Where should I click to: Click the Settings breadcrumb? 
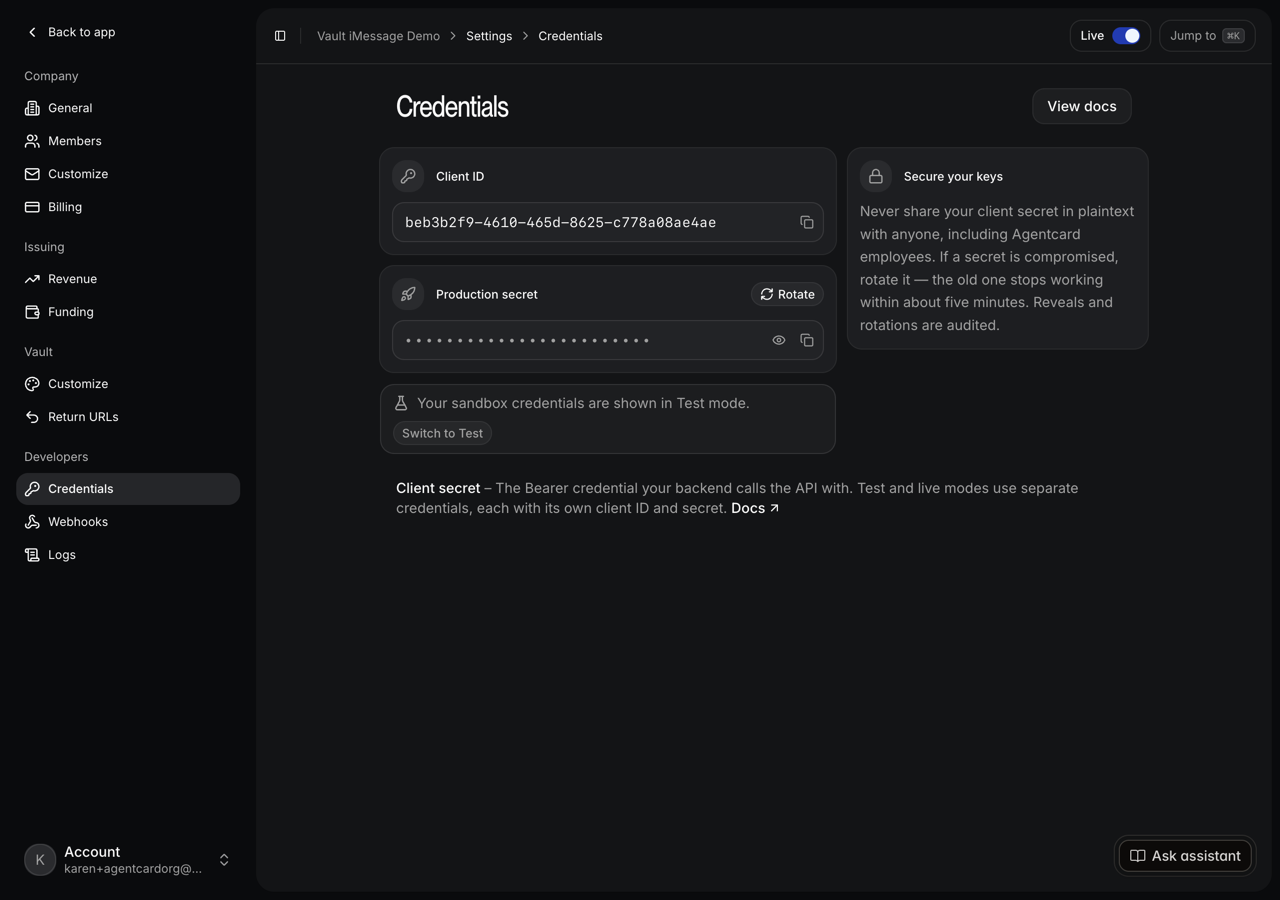(x=489, y=36)
